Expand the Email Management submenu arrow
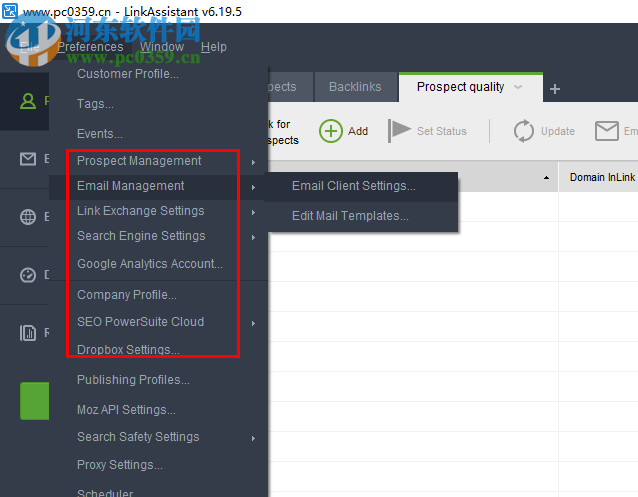Screen dimensions: 638x497 [x=253, y=187]
